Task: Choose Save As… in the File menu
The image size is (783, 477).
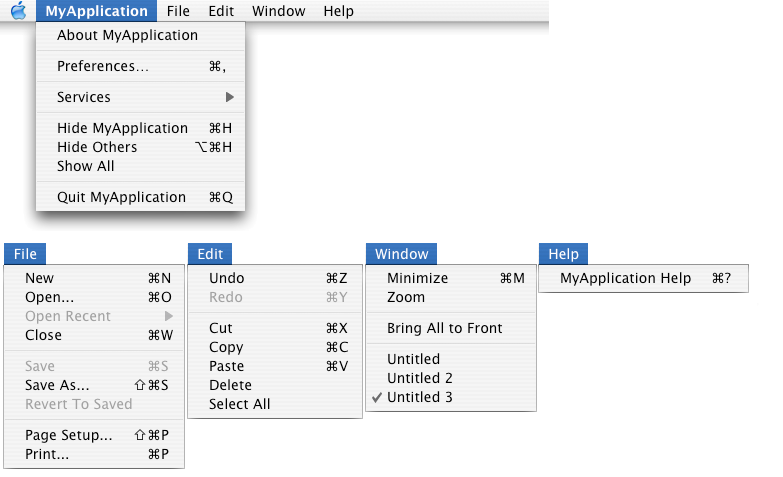Action: click(94, 385)
